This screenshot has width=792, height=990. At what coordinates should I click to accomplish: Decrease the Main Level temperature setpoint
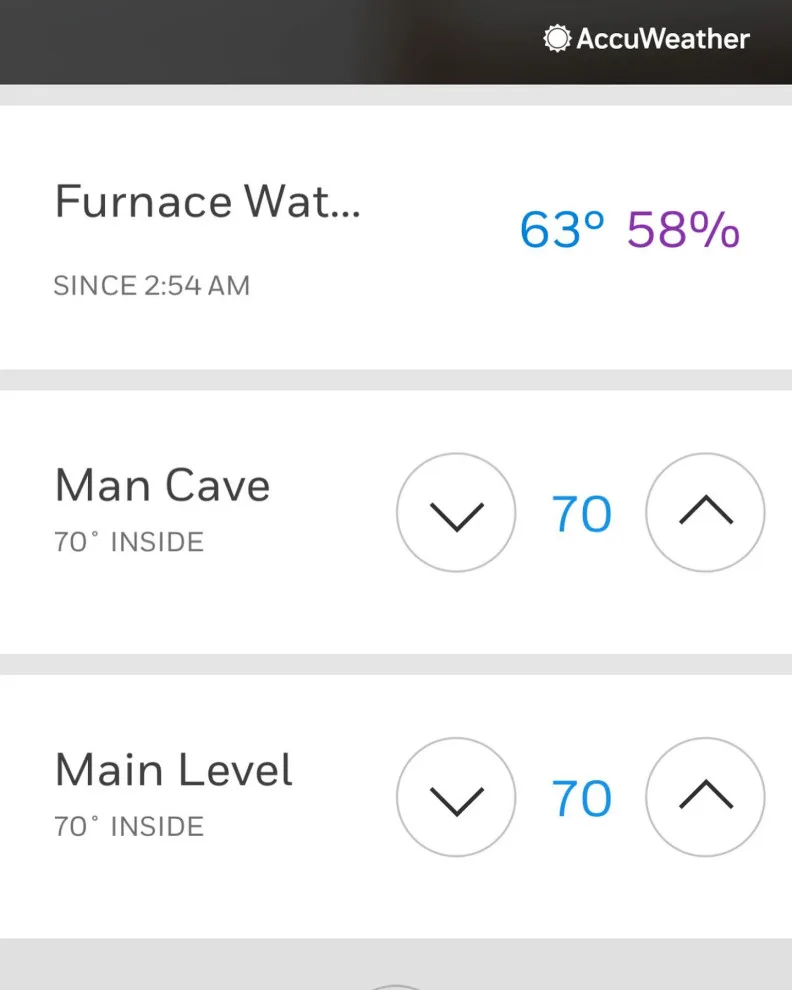pos(456,797)
